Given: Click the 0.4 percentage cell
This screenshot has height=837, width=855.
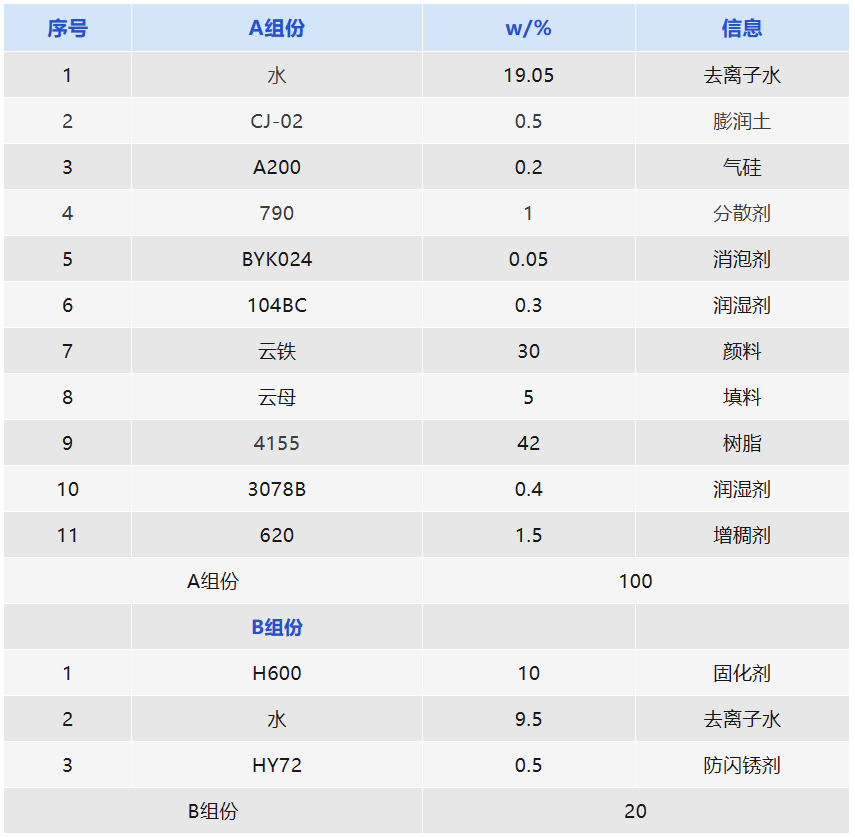Looking at the screenshot, I should (528, 489).
